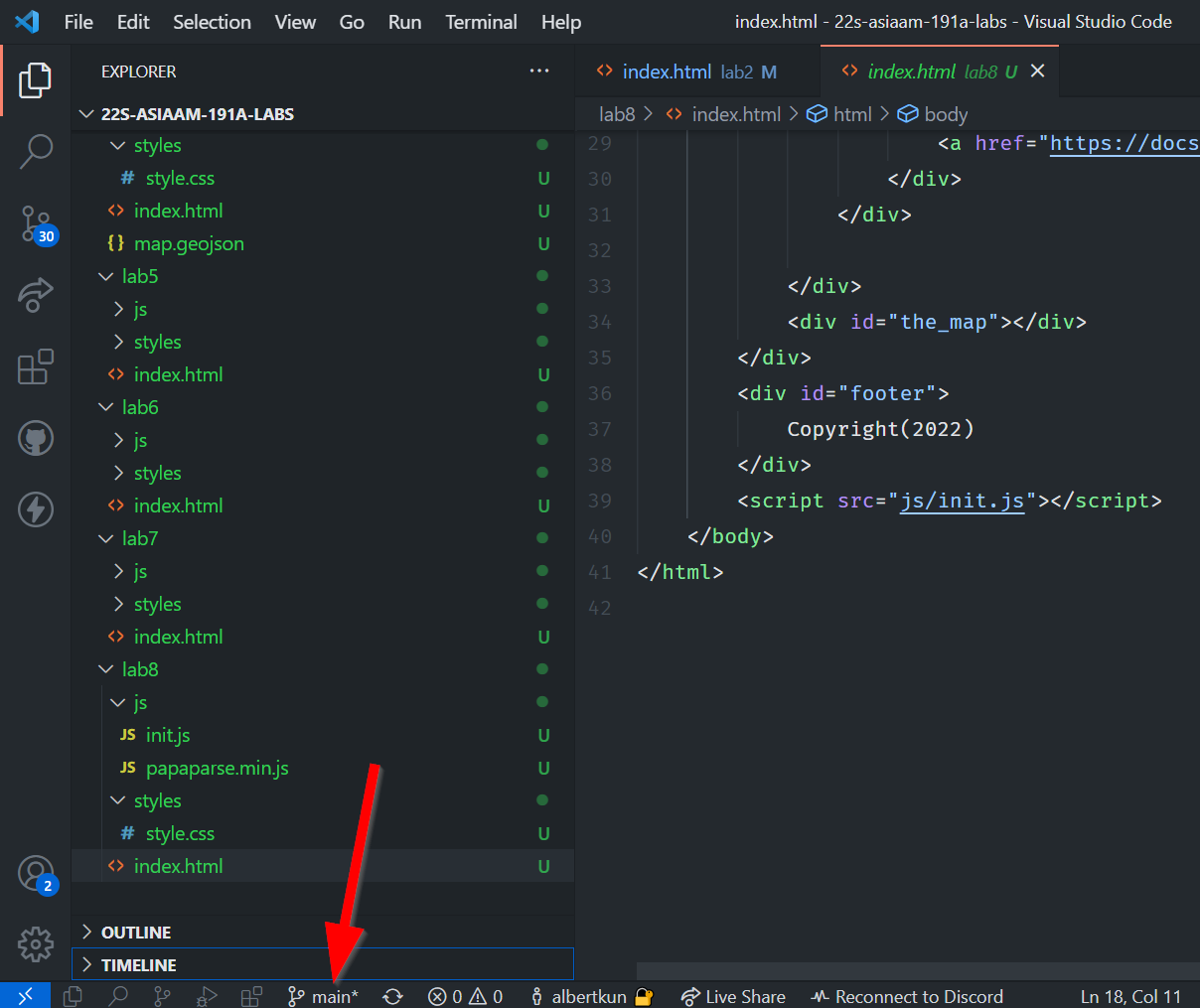Screen dimensions: 1200x1008
Task: Collapse the lab8 folder
Action: click(x=139, y=669)
